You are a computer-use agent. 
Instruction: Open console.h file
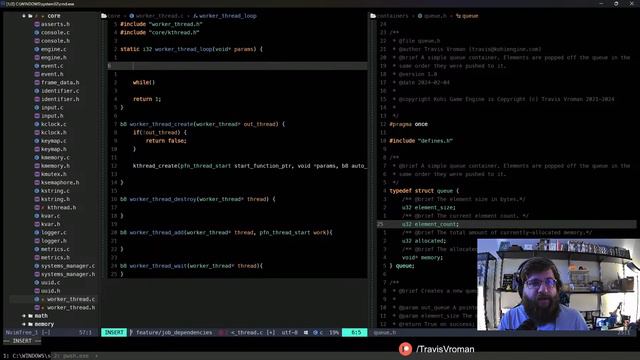(x=55, y=41)
